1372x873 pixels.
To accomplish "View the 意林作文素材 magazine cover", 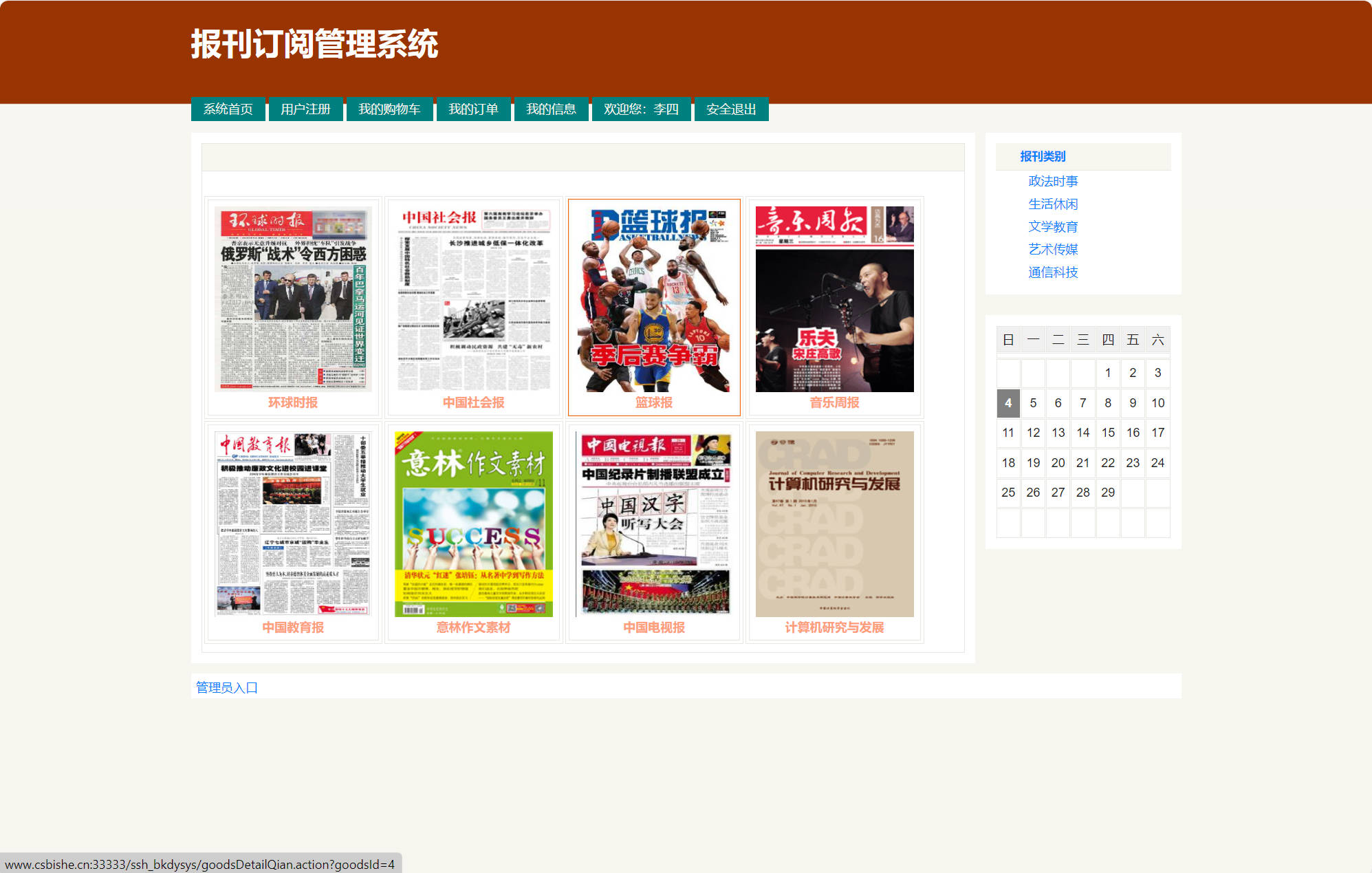I will [473, 523].
